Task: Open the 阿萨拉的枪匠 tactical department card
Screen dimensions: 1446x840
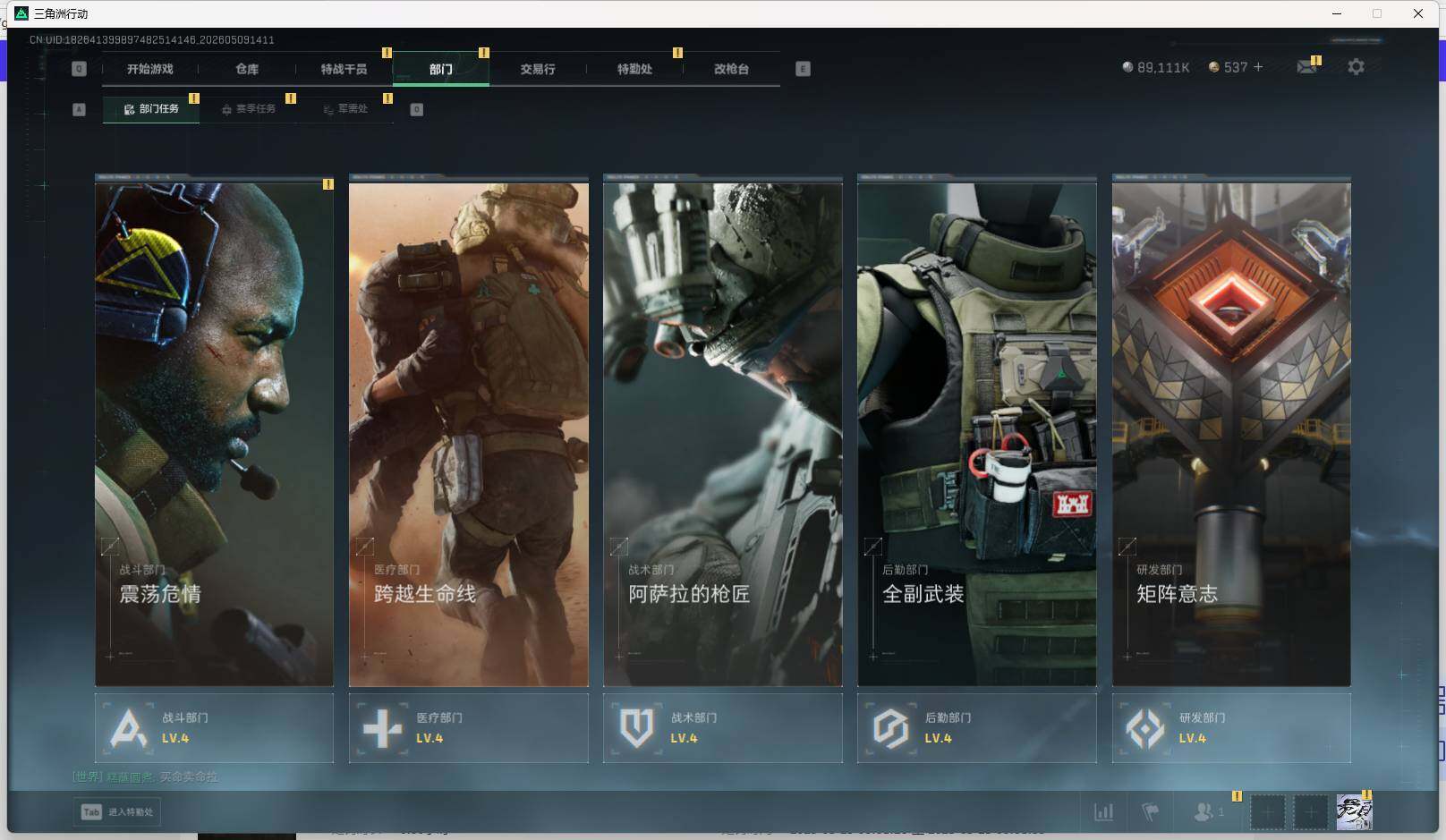Action: pyautogui.click(x=723, y=434)
